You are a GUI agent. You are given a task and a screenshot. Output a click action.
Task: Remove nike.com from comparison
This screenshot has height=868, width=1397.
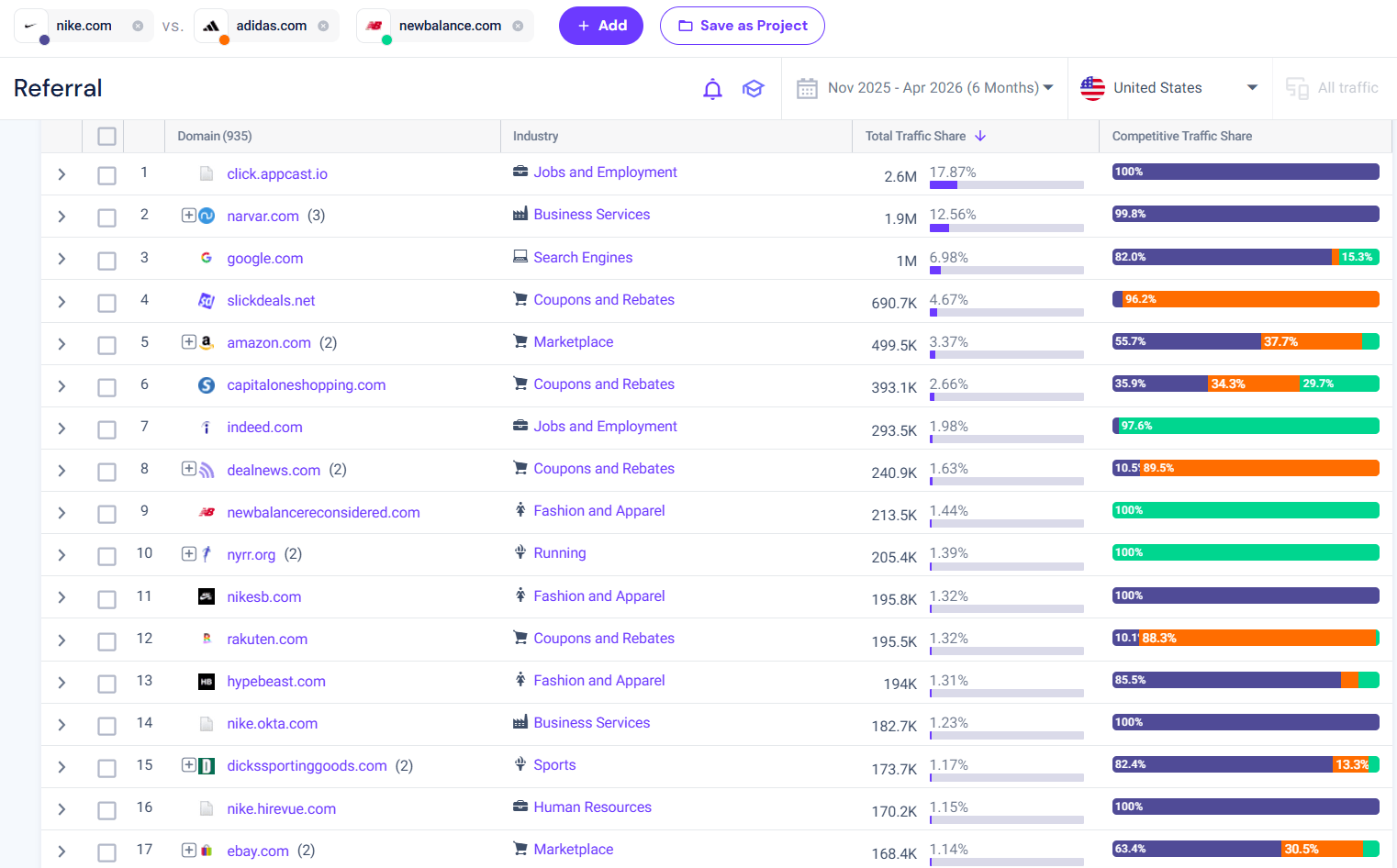coord(138,26)
